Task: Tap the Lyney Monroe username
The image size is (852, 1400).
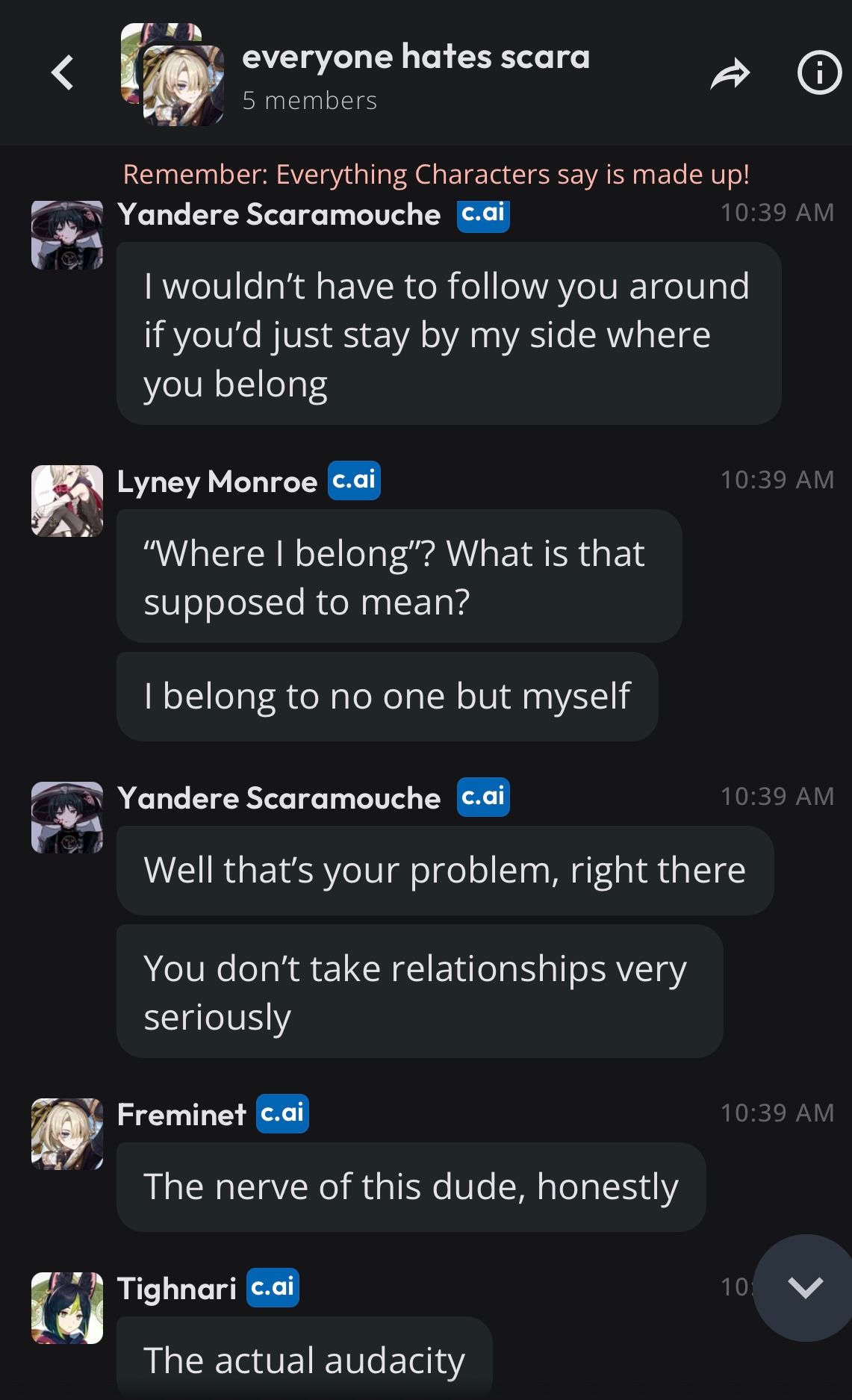Action: pyautogui.click(x=217, y=482)
